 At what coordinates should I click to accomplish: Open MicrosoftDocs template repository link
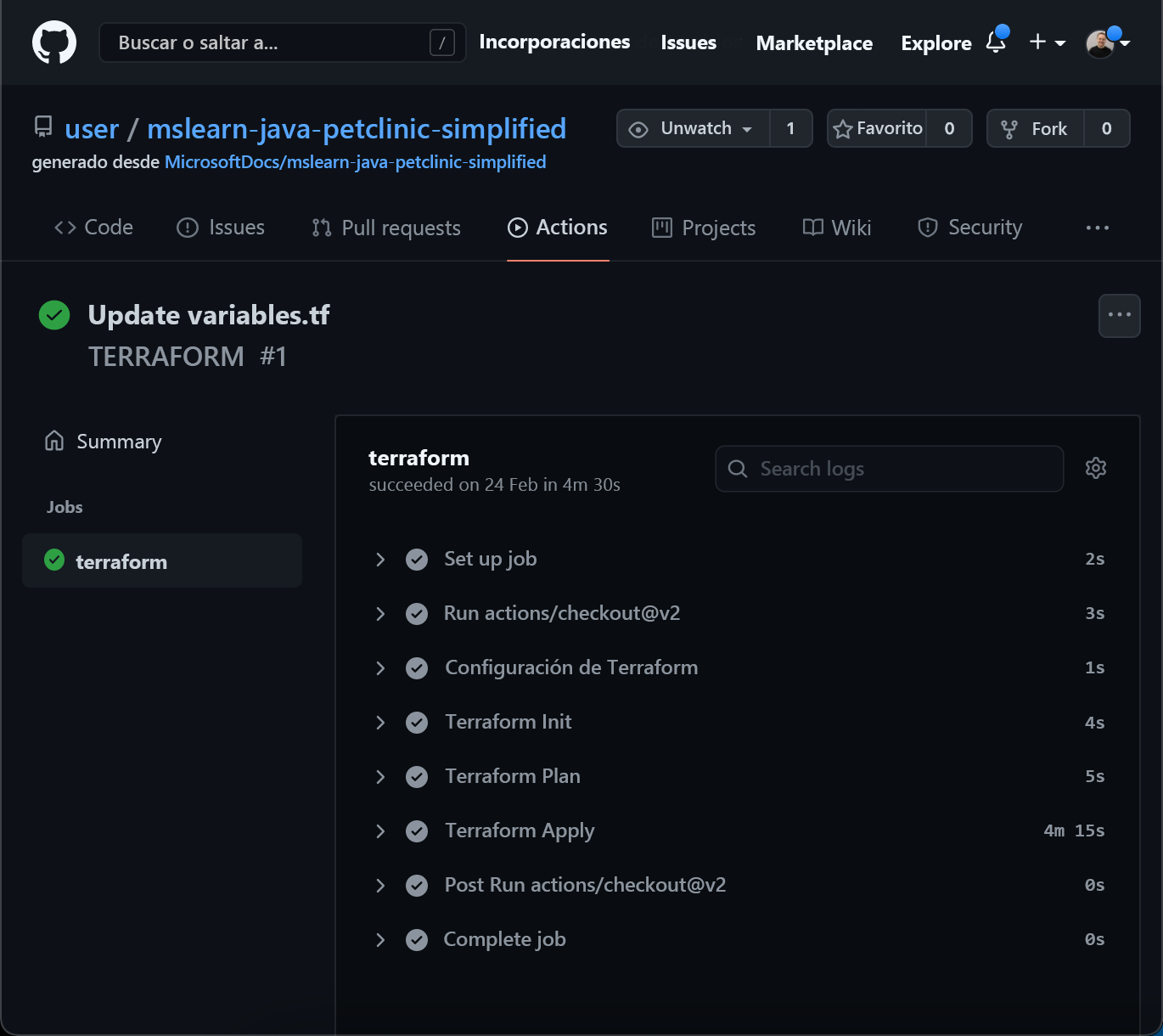(355, 162)
